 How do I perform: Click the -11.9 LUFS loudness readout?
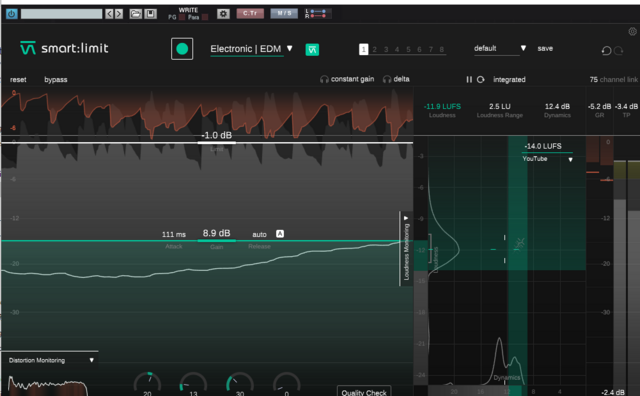click(x=442, y=107)
